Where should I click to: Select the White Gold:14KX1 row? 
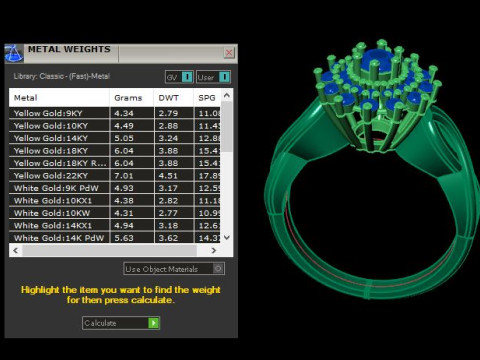115,225
